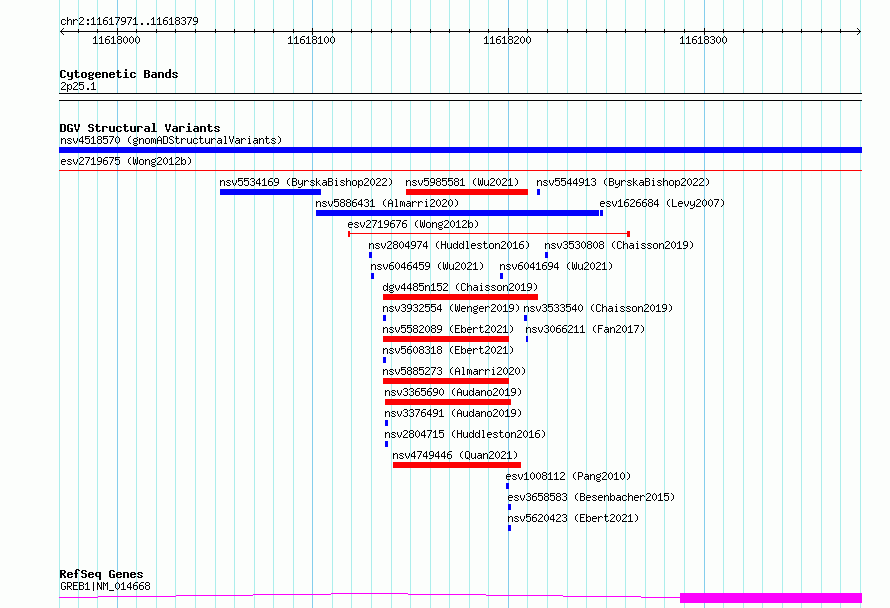Click the 11618100 ruler position label

[x=311, y=40]
